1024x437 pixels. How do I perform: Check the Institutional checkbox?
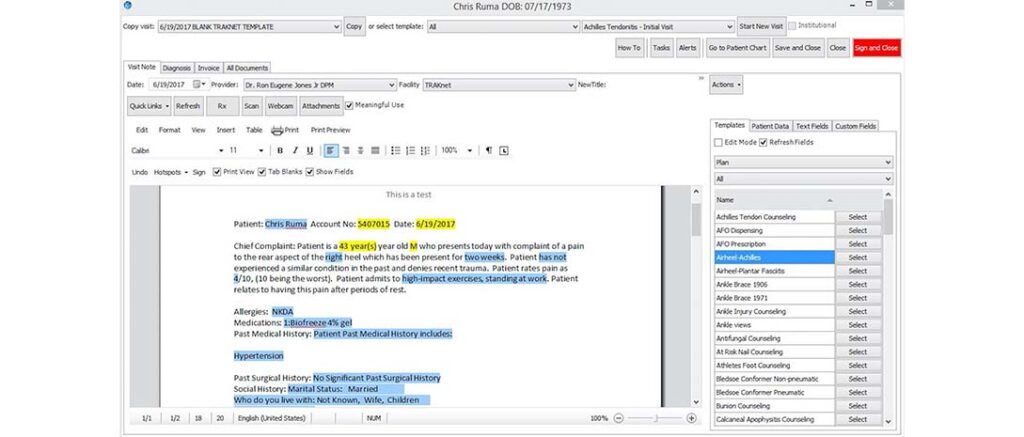[793, 26]
